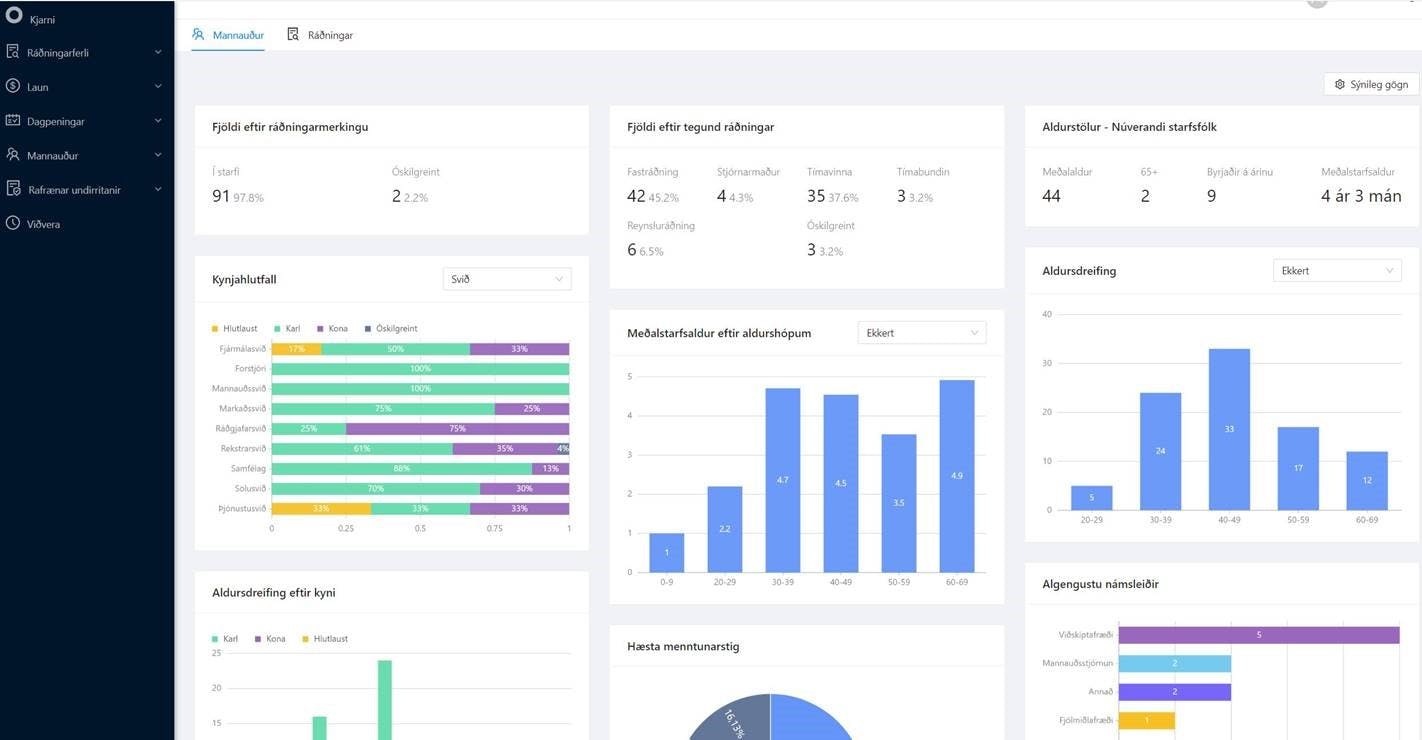
Task: Expand the Laun menu chevron
Action: (x=158, y=87)
